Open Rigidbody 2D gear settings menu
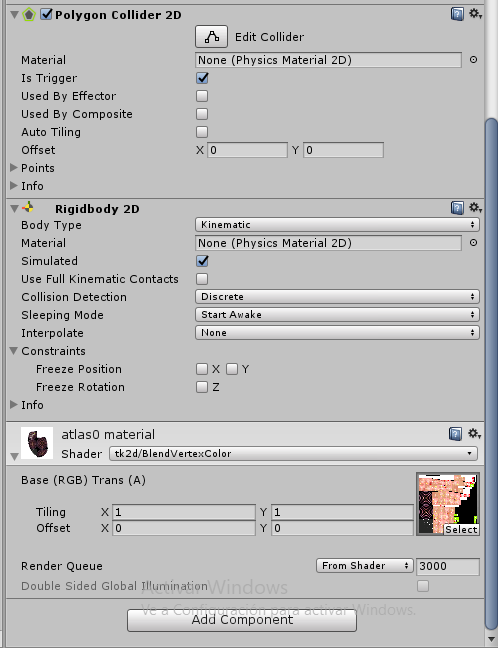Screen dimensions: 498x648 click(x=475, y=207)
